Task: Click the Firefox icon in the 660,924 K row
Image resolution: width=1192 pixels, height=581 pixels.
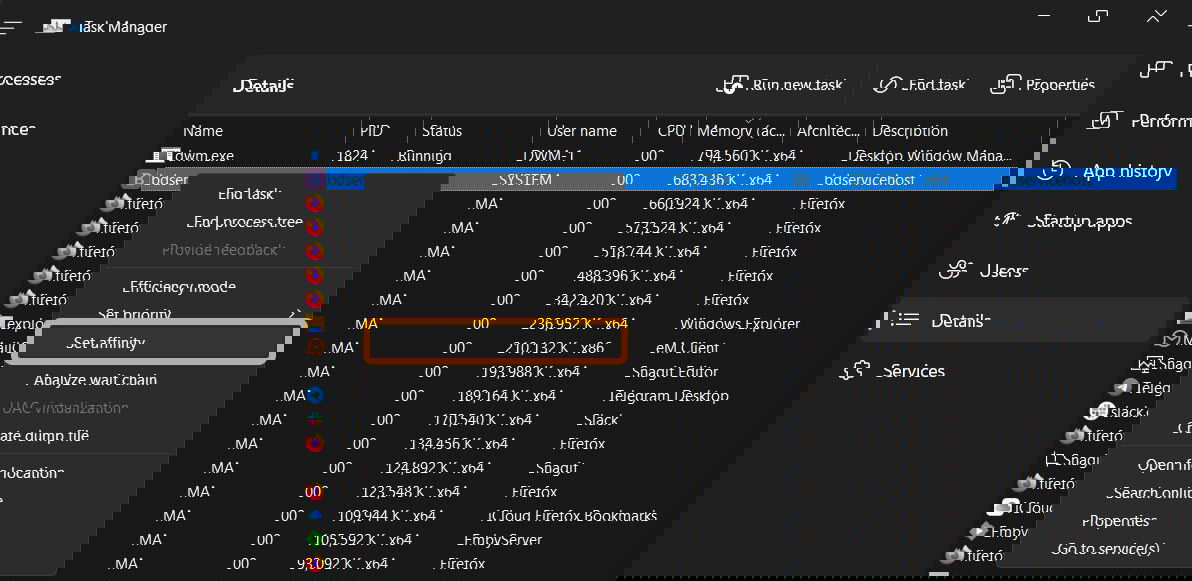Action: click(x=314, y=203)
